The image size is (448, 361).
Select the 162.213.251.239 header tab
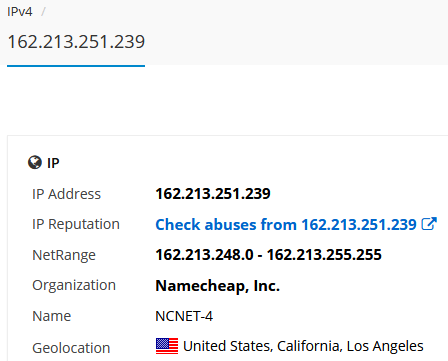[x=76, y=42]
